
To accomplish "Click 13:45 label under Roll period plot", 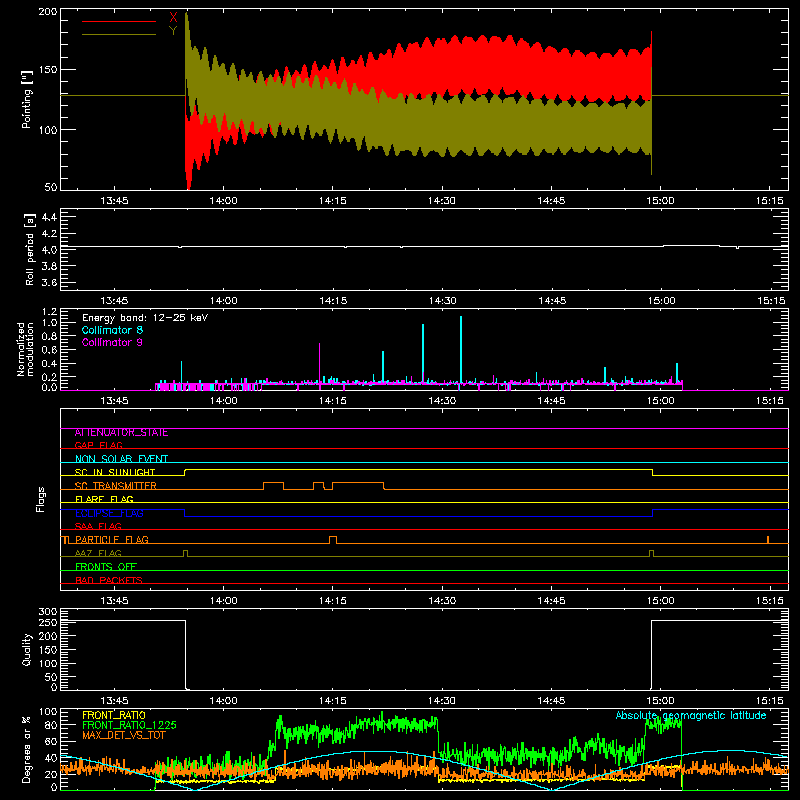I will pyautogui.click(x=114, y=301).
